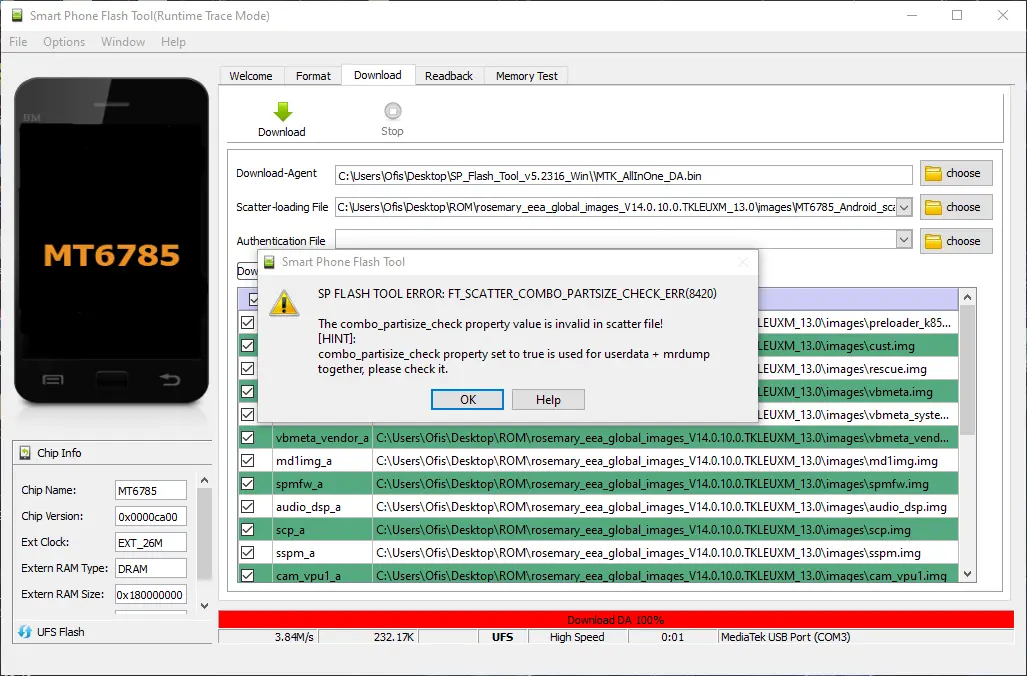
Task: Open the Options menu
Action: [64, 42]
